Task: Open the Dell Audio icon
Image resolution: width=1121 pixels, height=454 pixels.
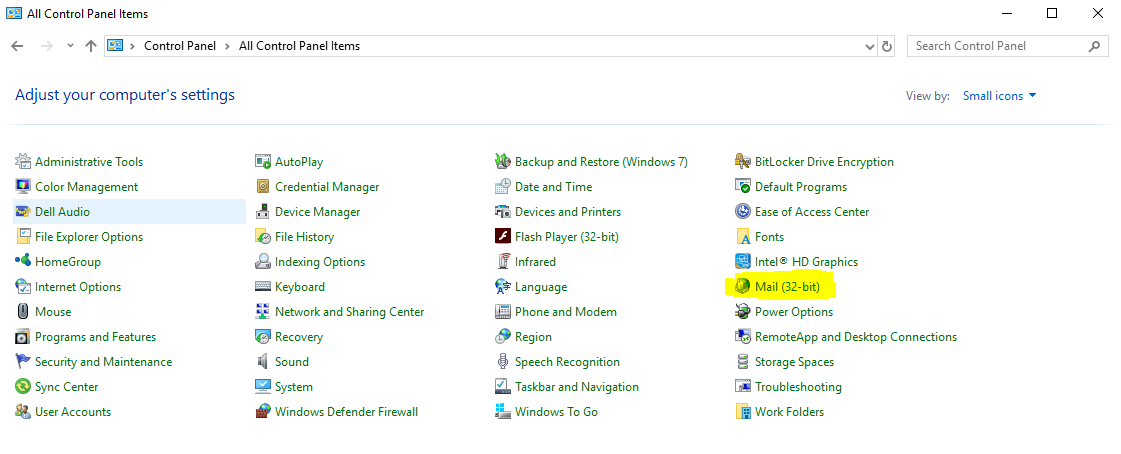Action: tap(23, 212)
